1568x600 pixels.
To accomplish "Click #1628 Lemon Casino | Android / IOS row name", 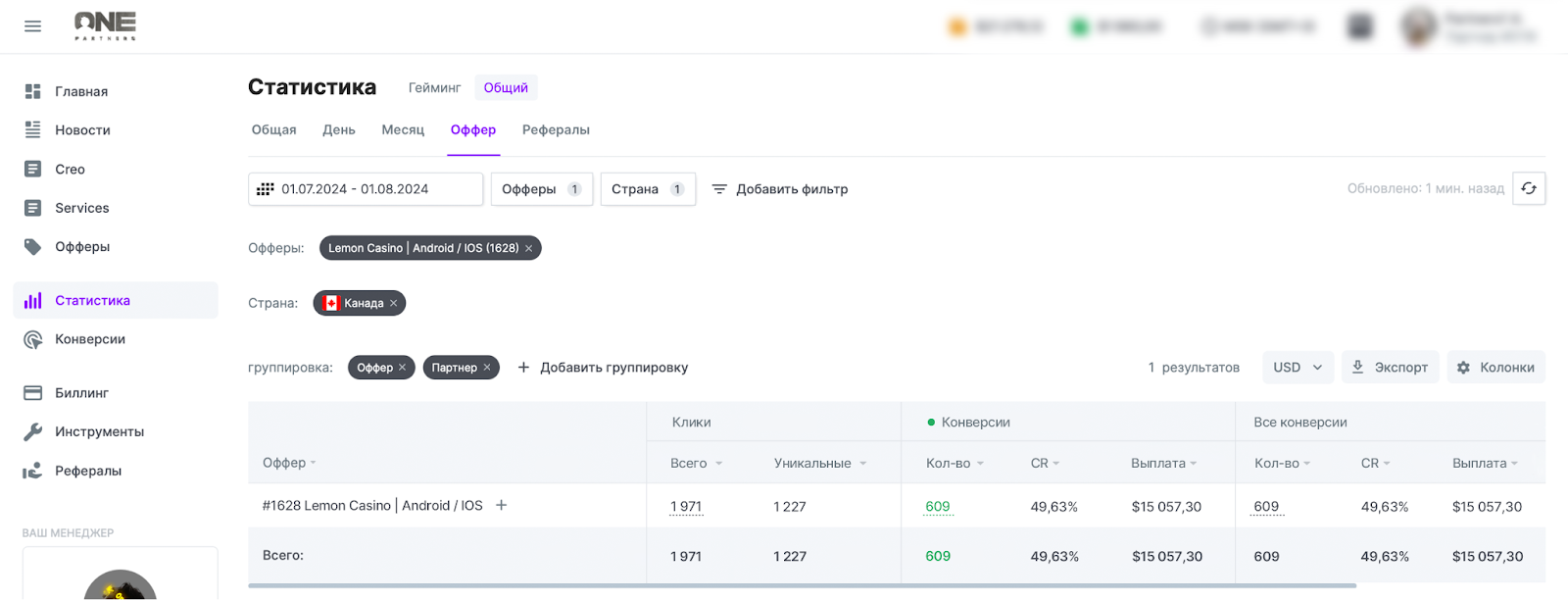I will tap(372, 506).
